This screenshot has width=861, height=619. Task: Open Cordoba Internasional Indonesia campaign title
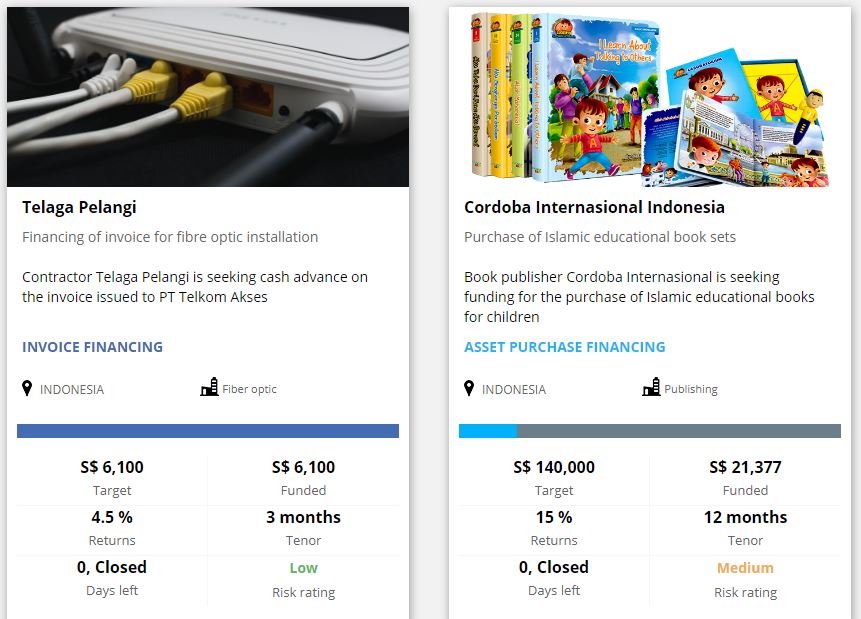(x=594, y=207)
